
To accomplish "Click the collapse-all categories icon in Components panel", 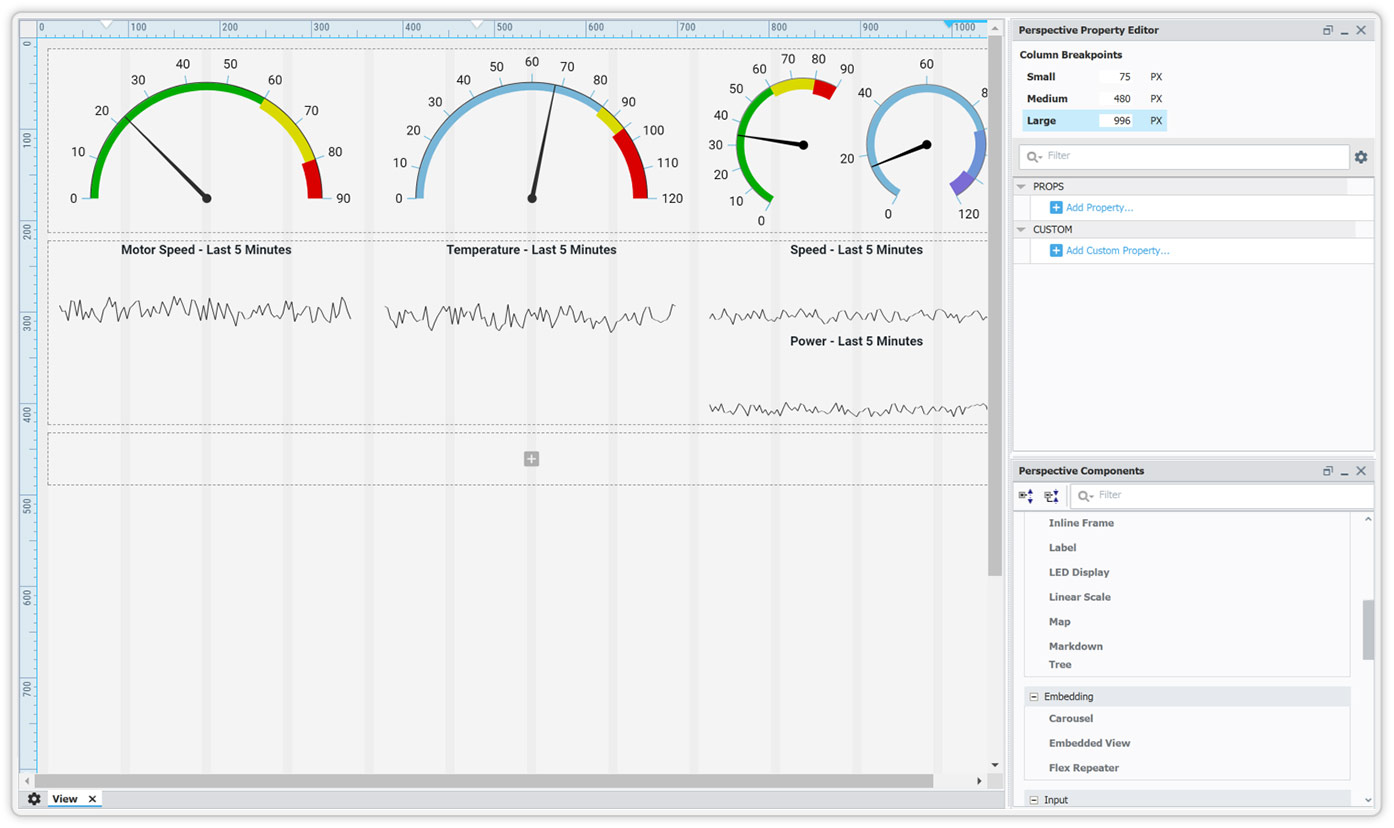I will point(1051,495).
